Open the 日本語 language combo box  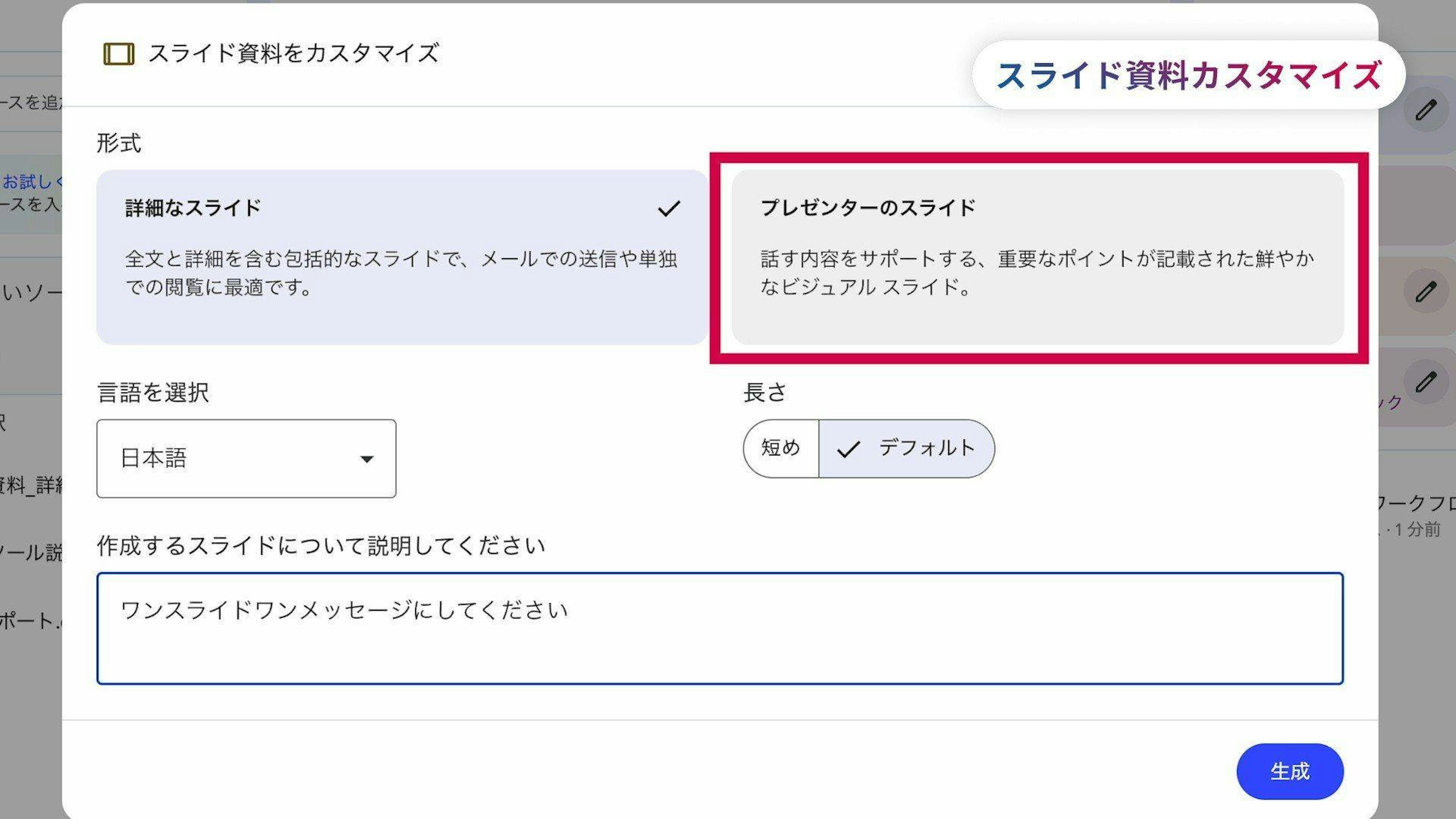click(x=246, y=458)
